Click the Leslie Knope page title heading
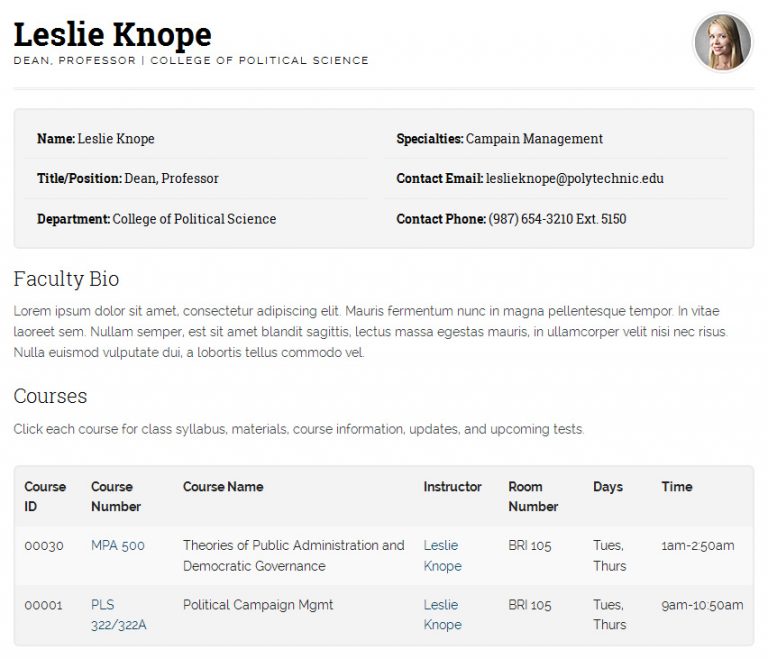 pyautogui.click(x=112, y=35)
